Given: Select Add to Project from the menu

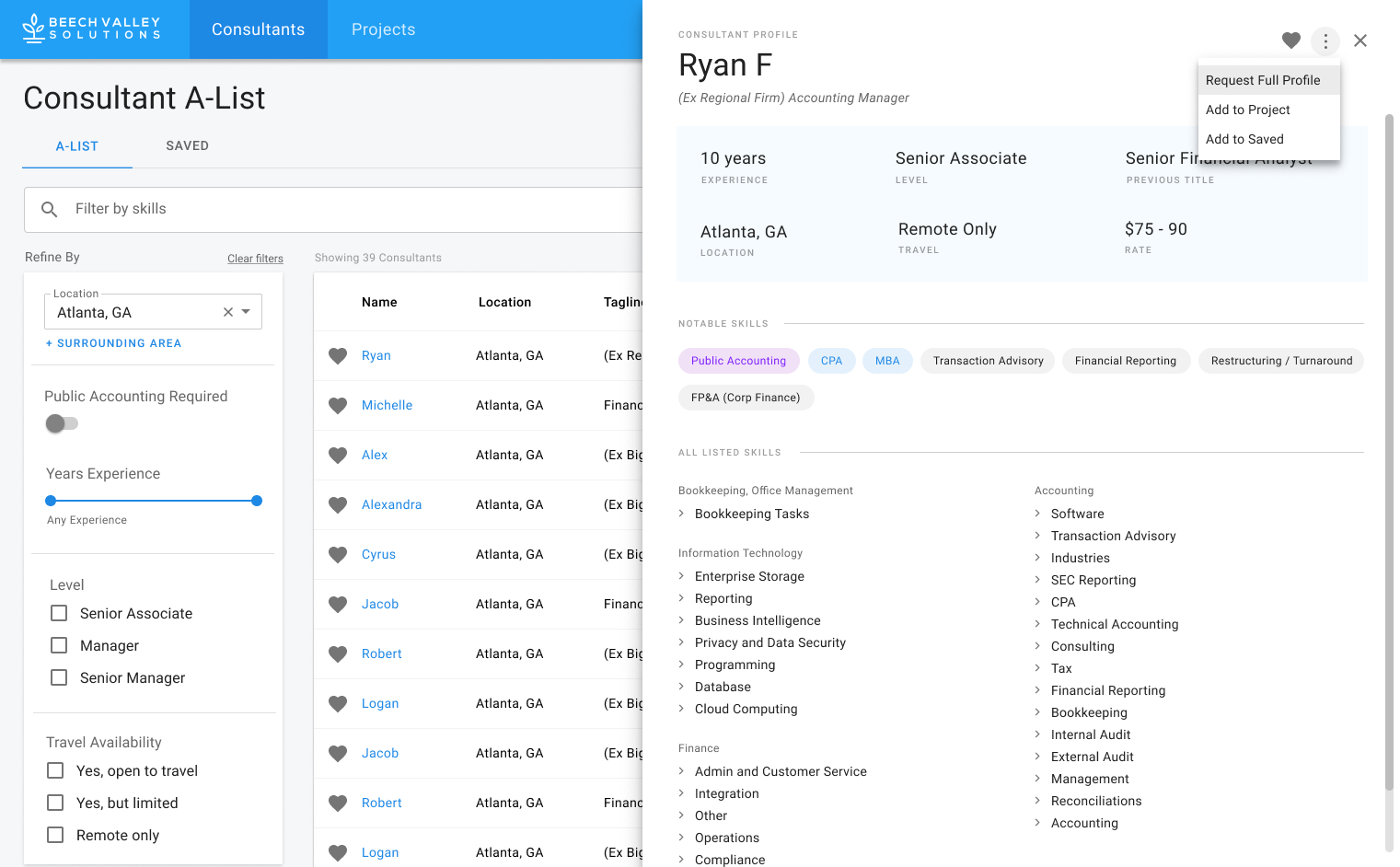Looking at the screenshot, I should click(x=1247, y=110).
